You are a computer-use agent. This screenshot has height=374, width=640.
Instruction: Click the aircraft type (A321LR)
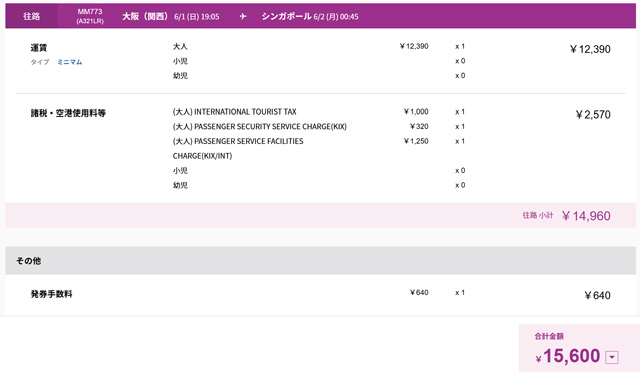[x=90, y=21]
